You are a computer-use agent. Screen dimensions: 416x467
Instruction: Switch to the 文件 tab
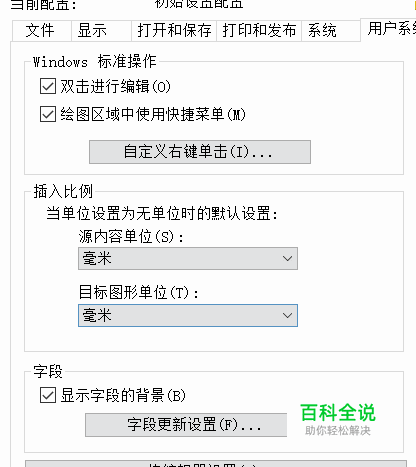click(42, 31)
